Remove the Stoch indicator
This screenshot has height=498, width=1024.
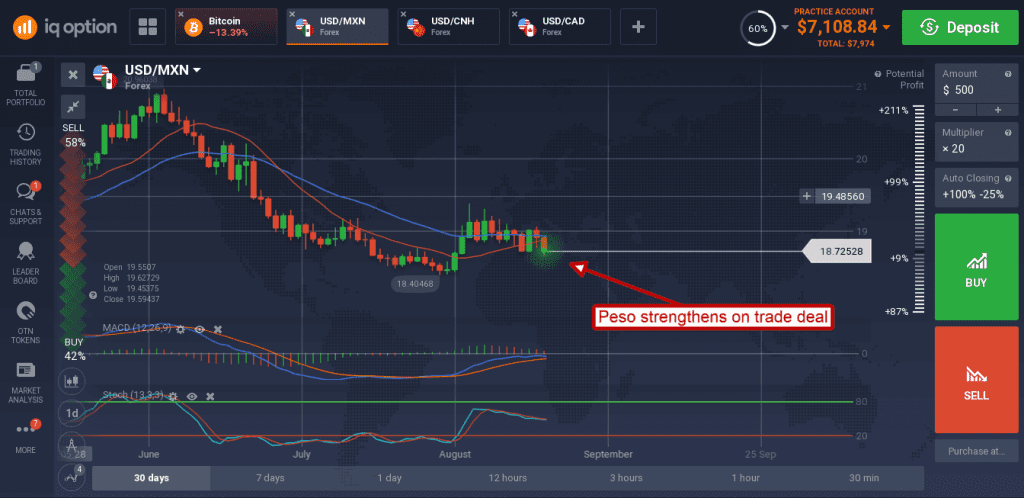point(210,396)
